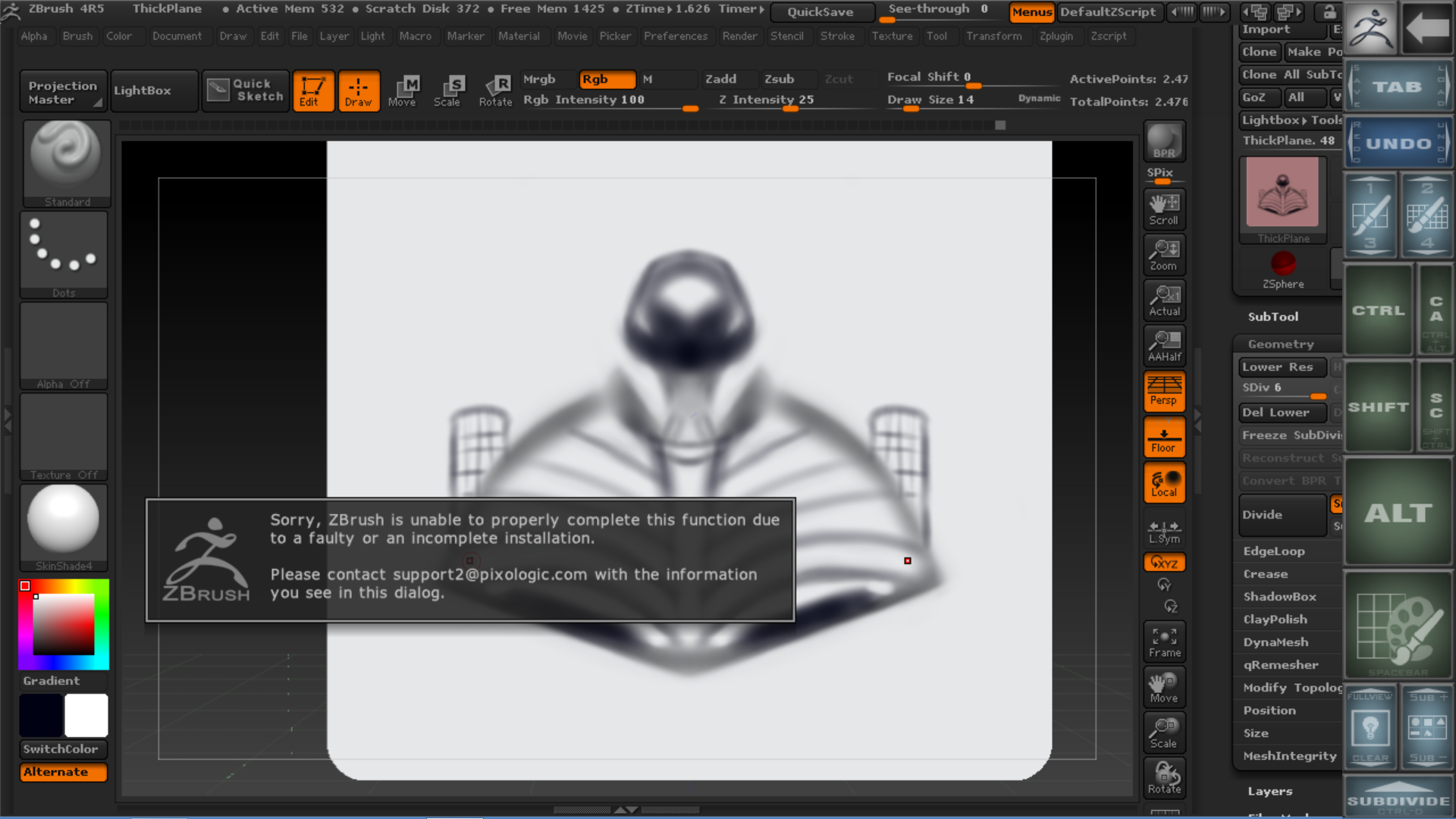Select the ThickPlane tool thumbnail
This screenshot has width=1456, height=819.
[1283, 200]
